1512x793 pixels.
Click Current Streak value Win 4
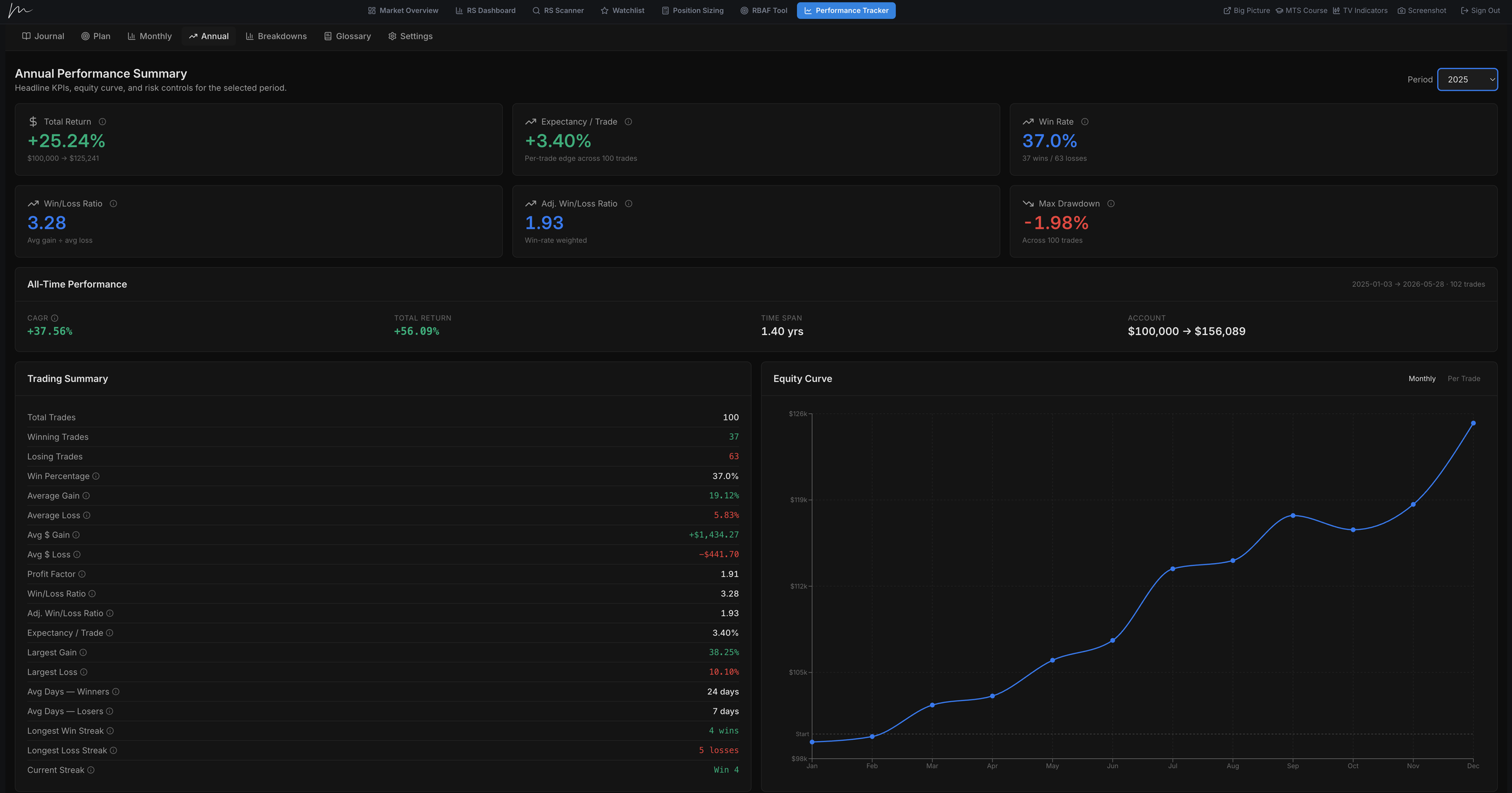point(726,770)
